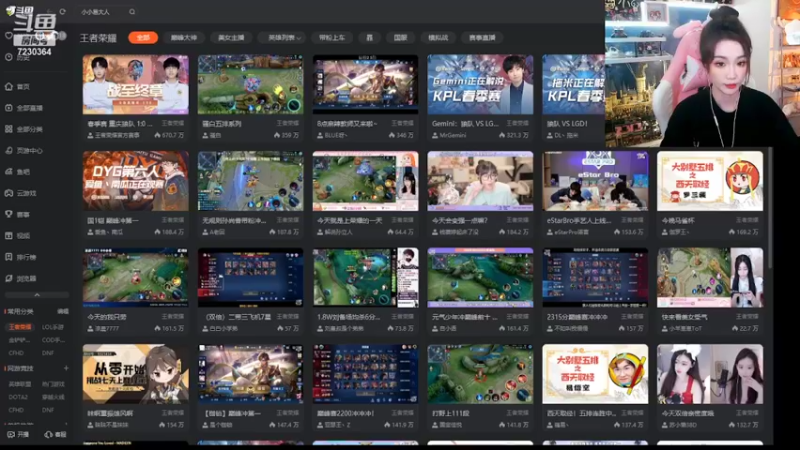Select the 国服 filter tab

click(401, 38)
